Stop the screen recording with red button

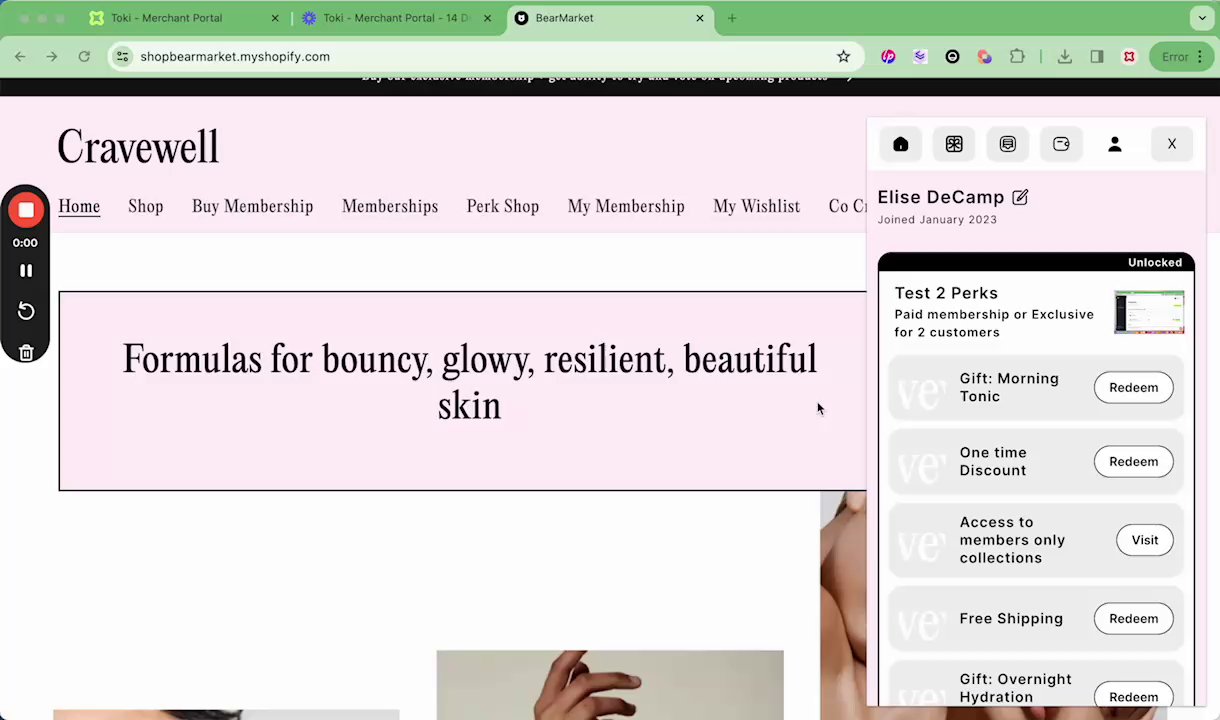pos(26,210)
